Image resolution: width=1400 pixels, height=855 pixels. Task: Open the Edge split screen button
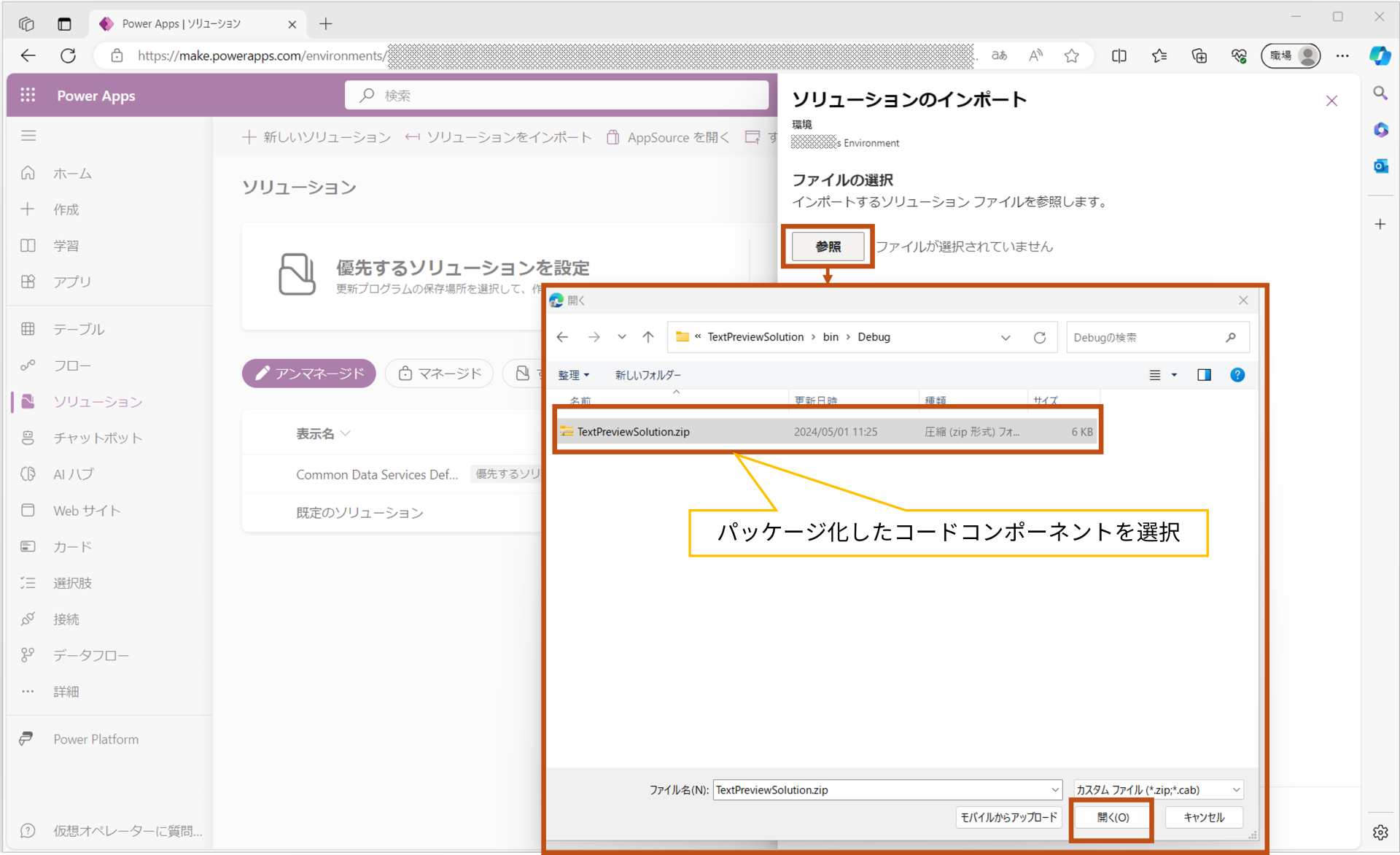tap(1119, 56)
